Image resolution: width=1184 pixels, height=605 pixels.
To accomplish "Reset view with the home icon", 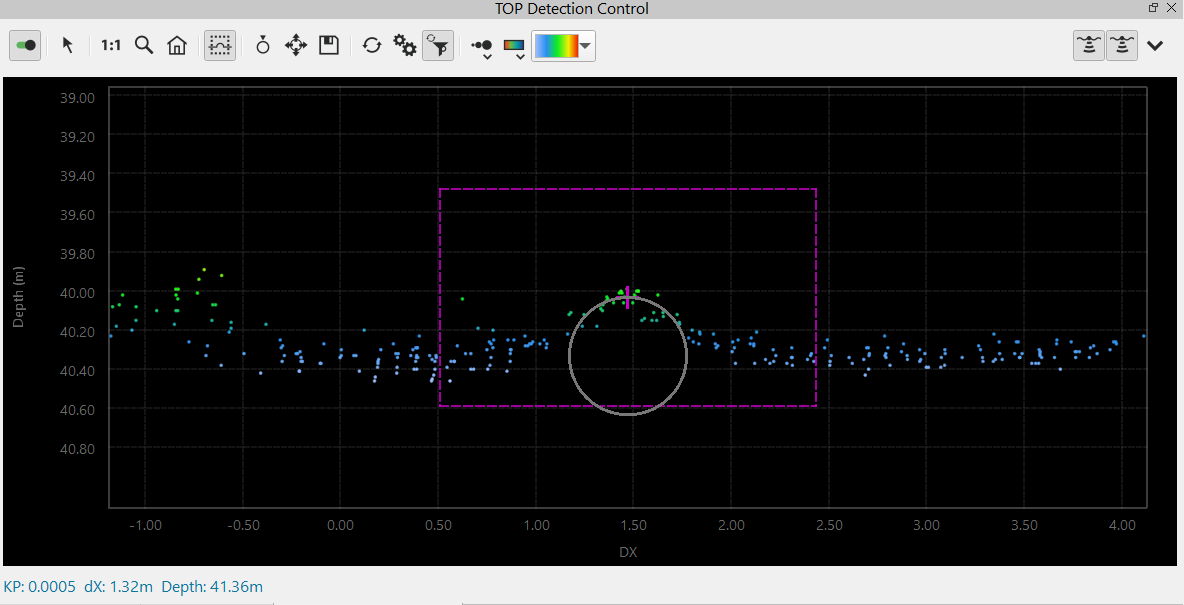I will coord(177,46).
